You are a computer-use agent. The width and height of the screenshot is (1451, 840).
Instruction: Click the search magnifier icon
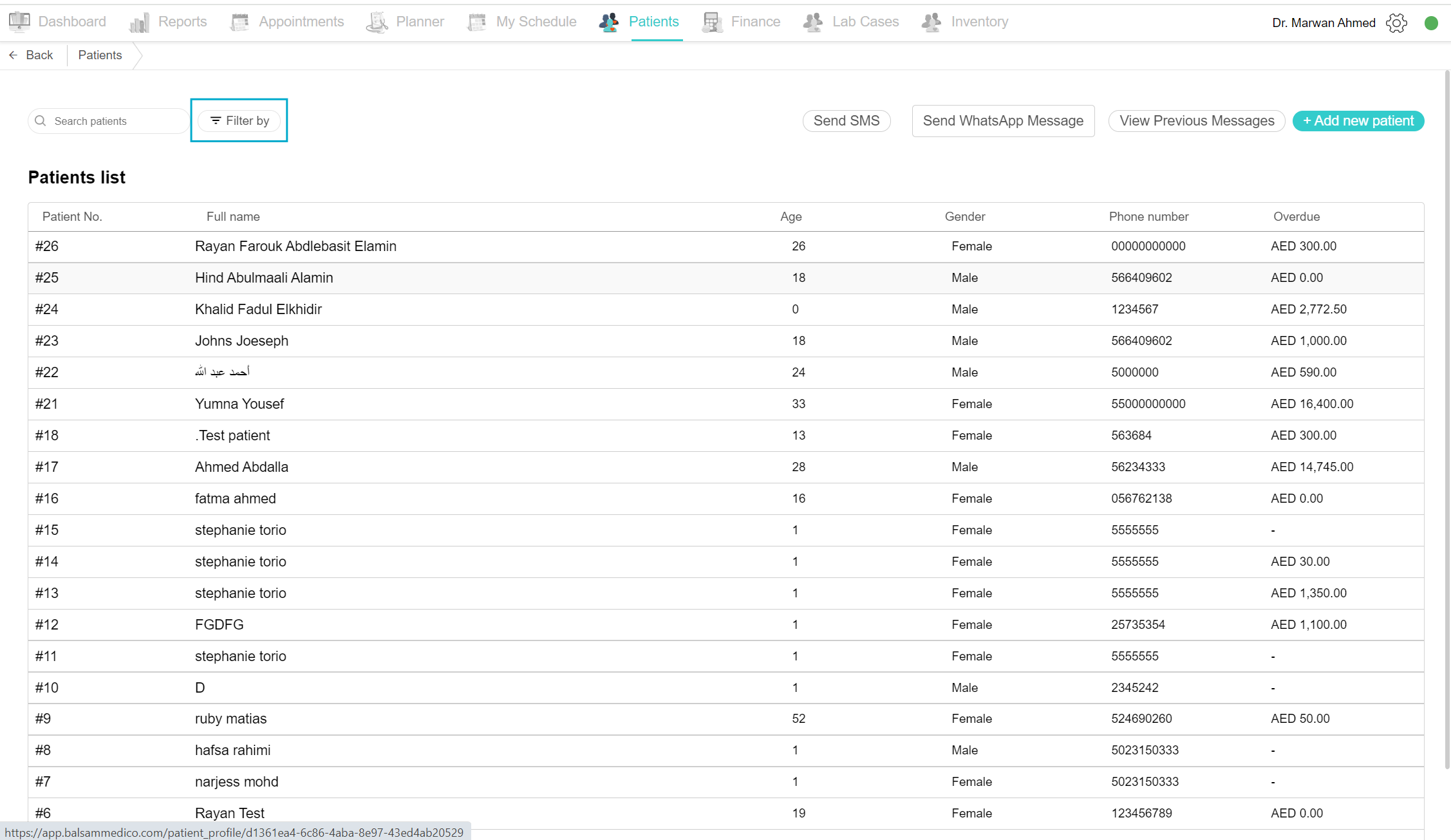(41, 121)
